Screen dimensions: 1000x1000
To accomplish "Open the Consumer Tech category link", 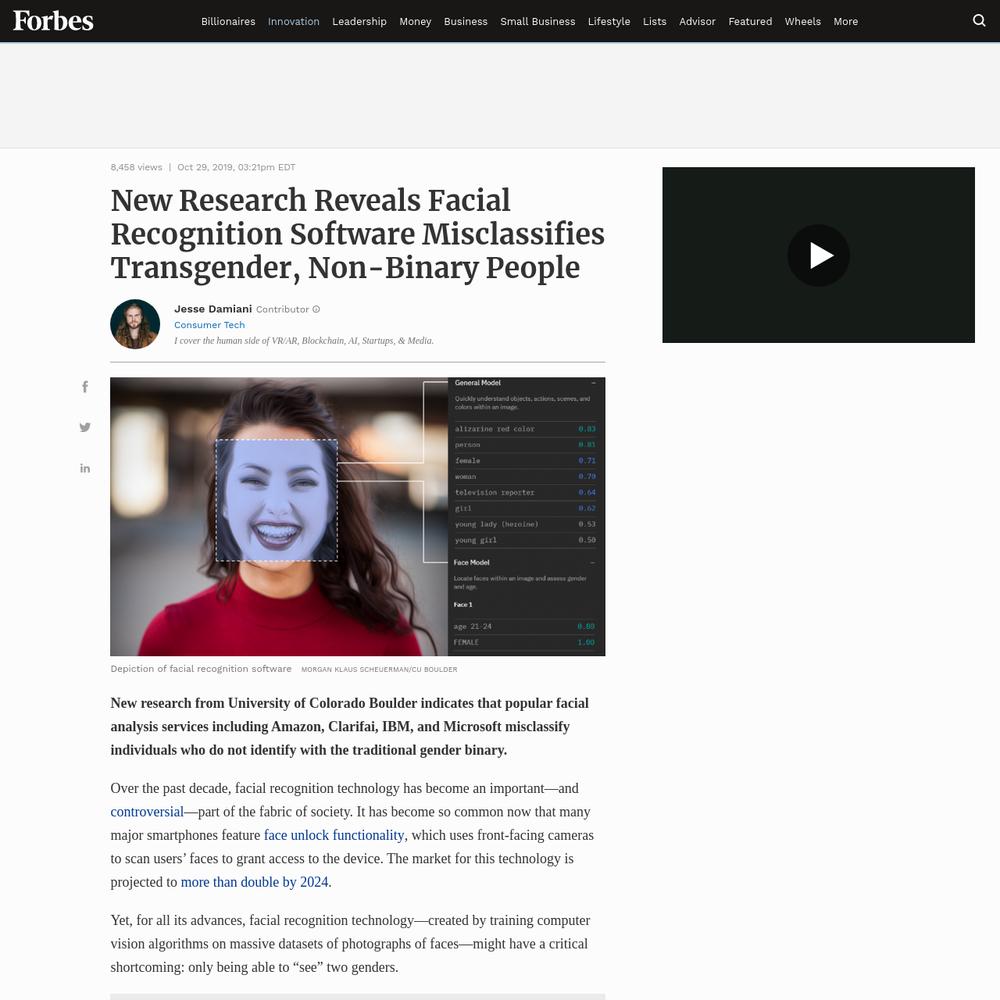I will (209, 325).
